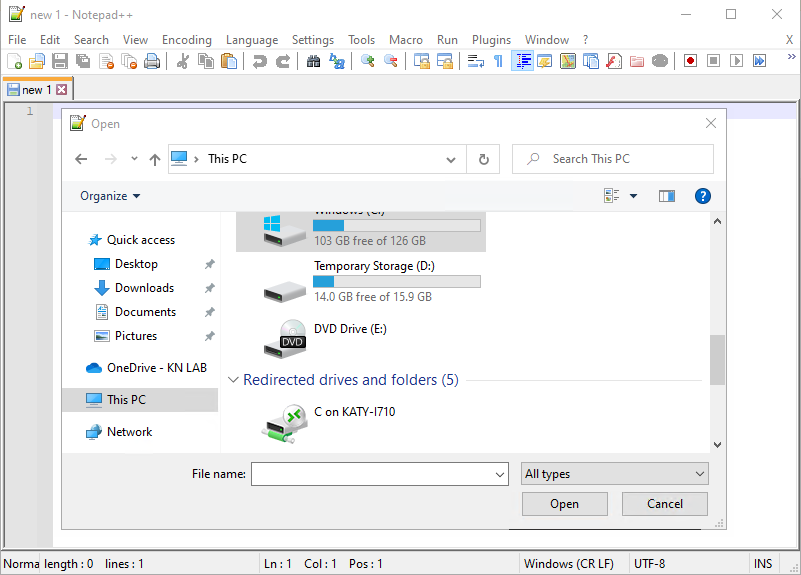Click the Undo arrow icon
This screenshot has width=801, height=575.
(x=260, y=61)
